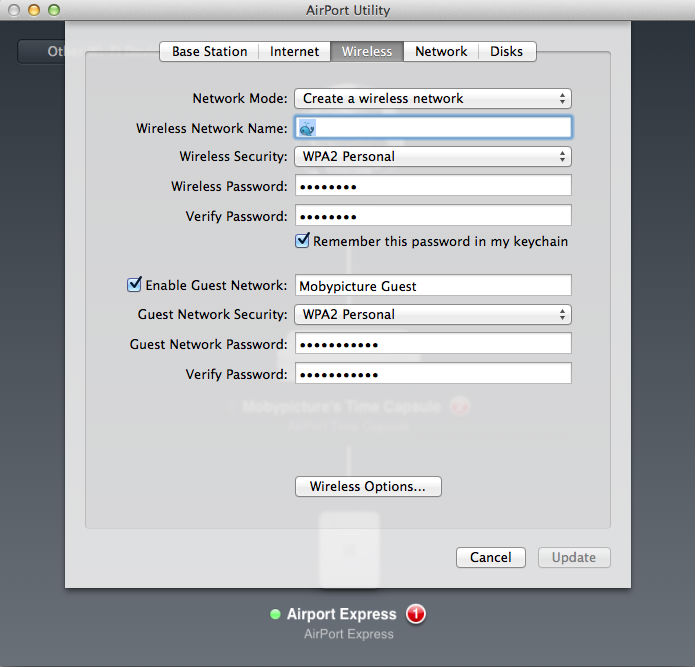Viewport: 695px width, 667px height.
Task: Focus the Guest Network name field
Action: click(432, 286)
